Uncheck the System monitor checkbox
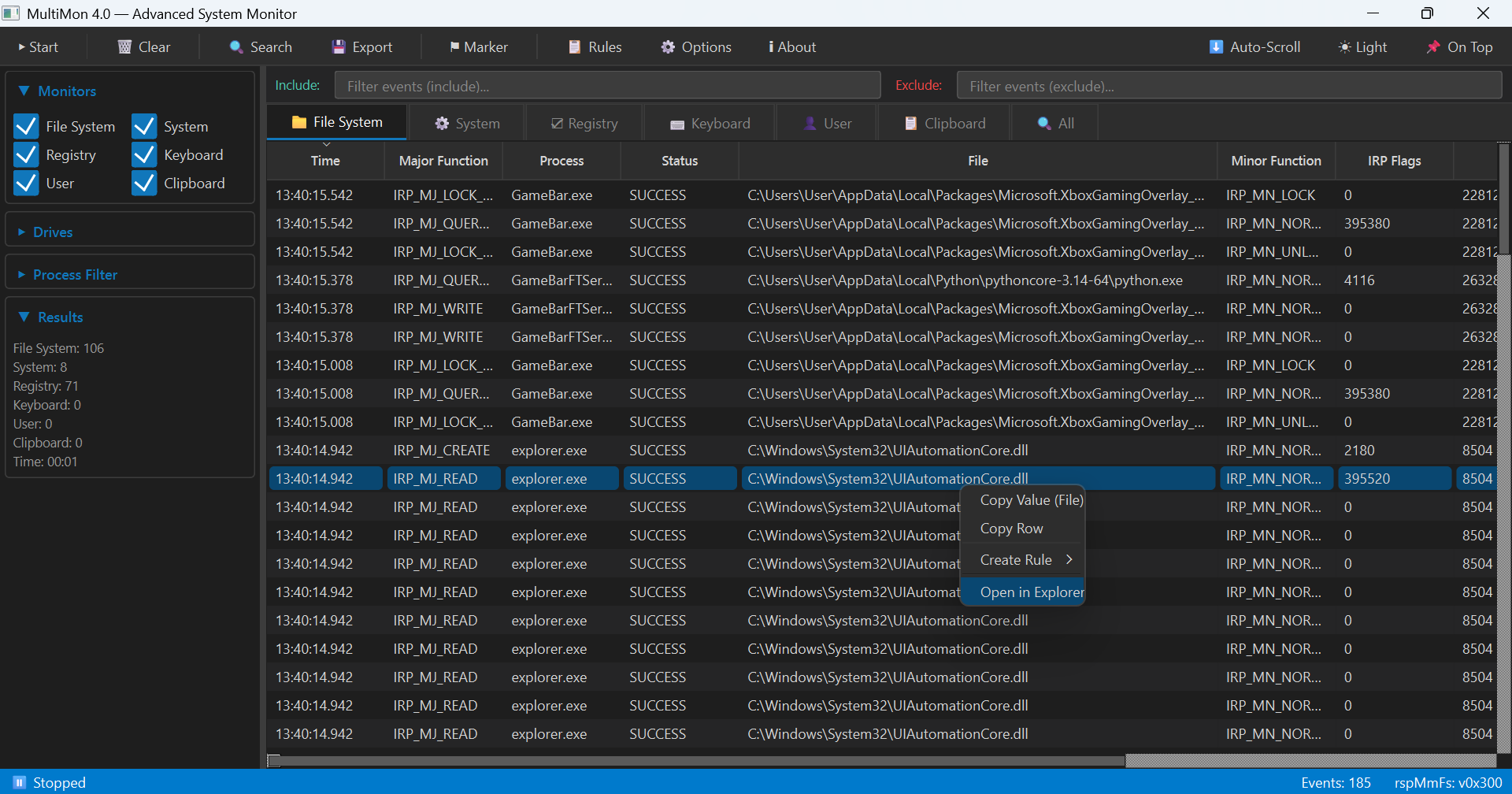 (144, 126)
